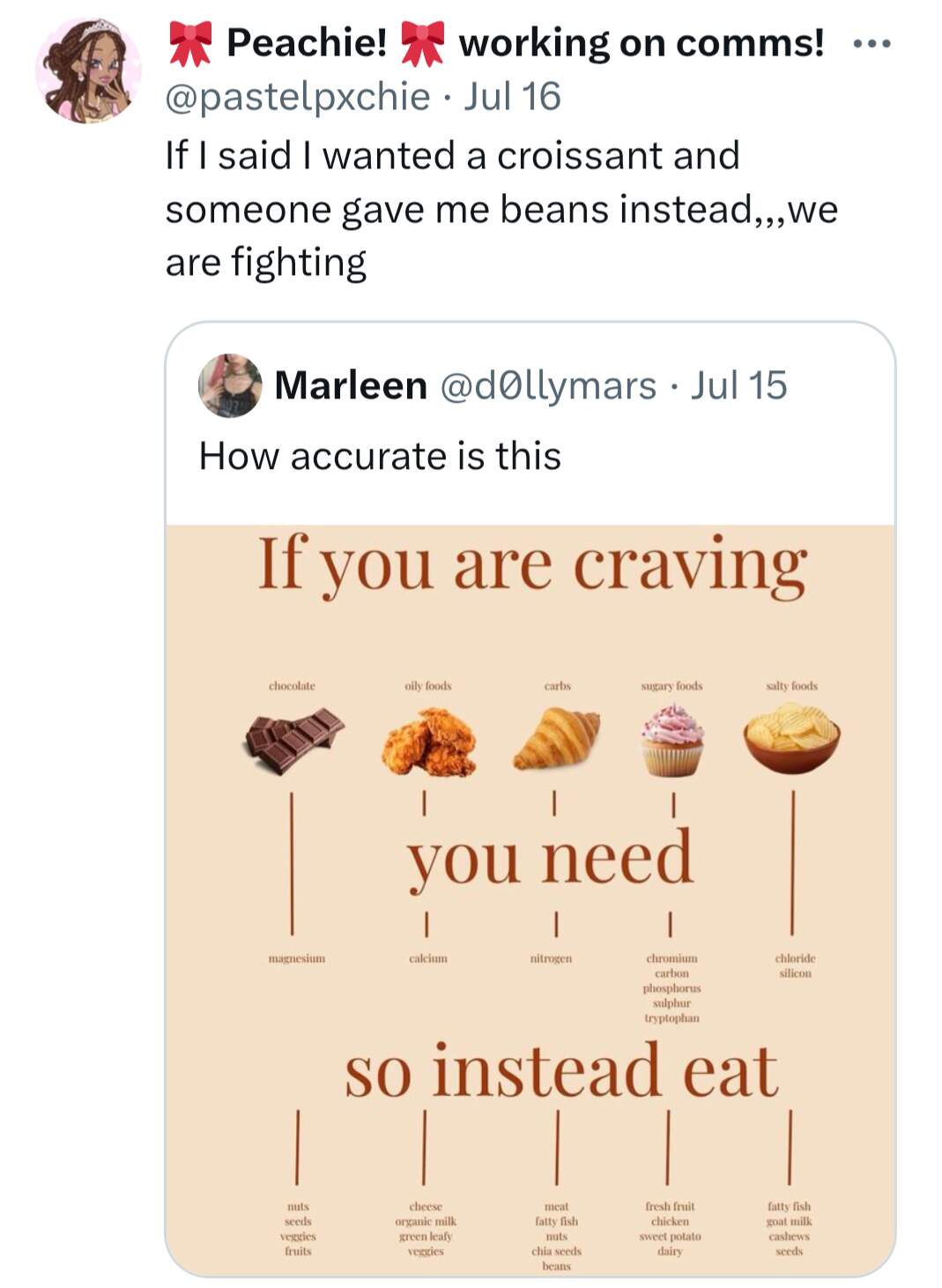Open the Jul 16 timestamp
The height and width of the screenshot is (1288, 942).
tap(512, 96)
